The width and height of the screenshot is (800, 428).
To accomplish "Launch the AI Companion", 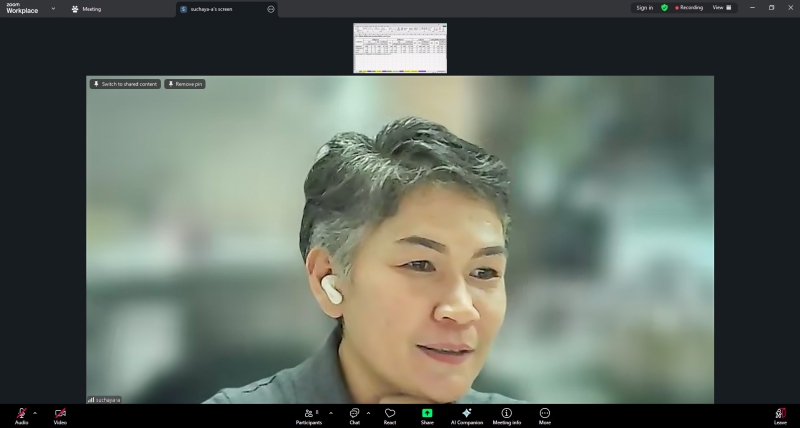I will 466,414.
